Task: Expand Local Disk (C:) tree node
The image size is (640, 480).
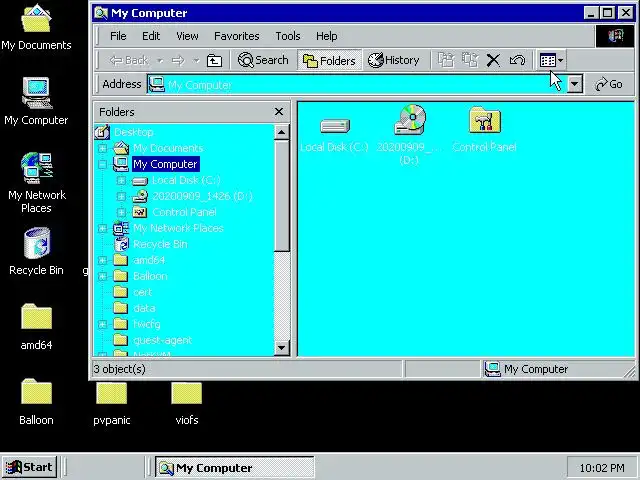Action: (121, 180)
